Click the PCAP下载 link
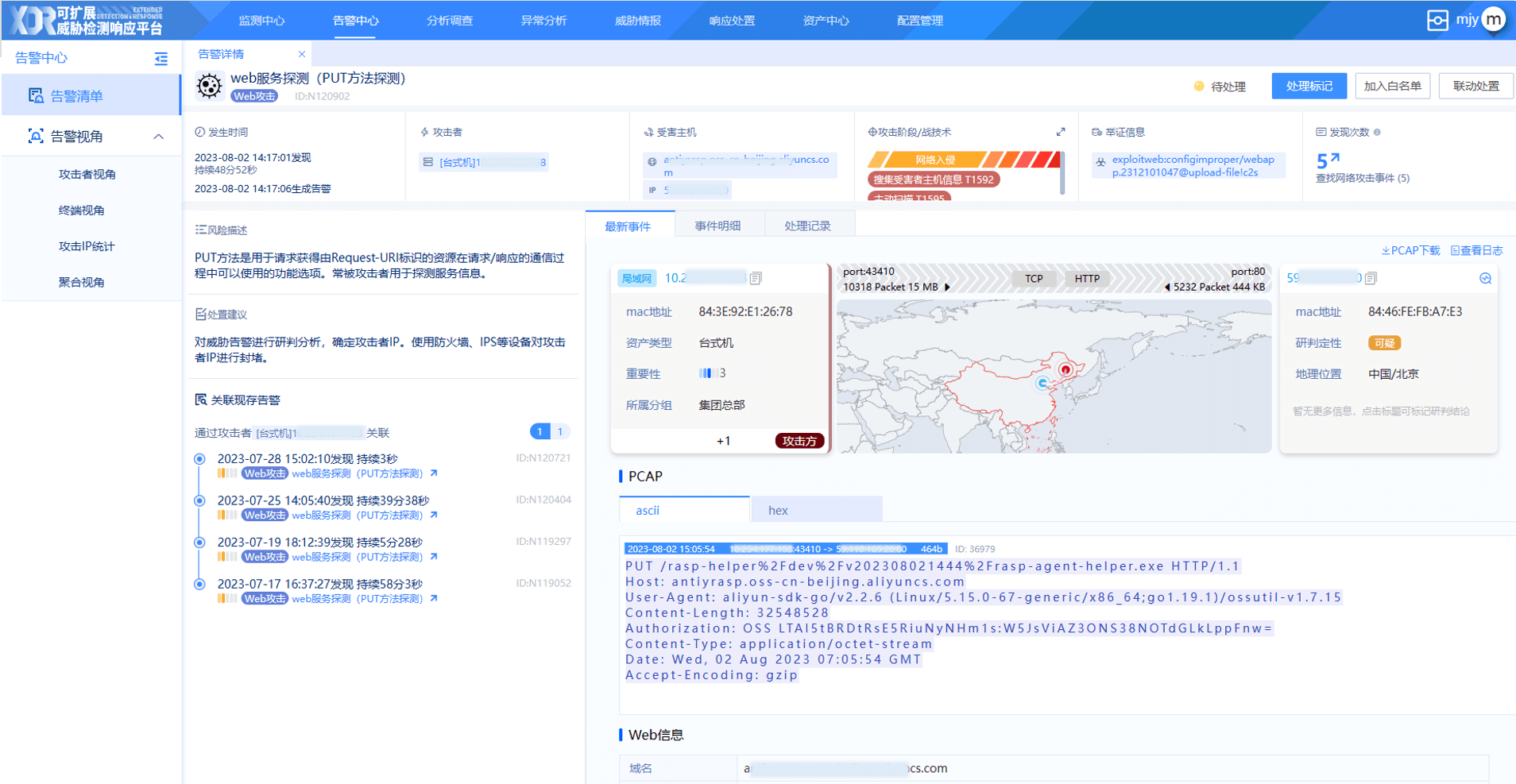 (1410, 250)
